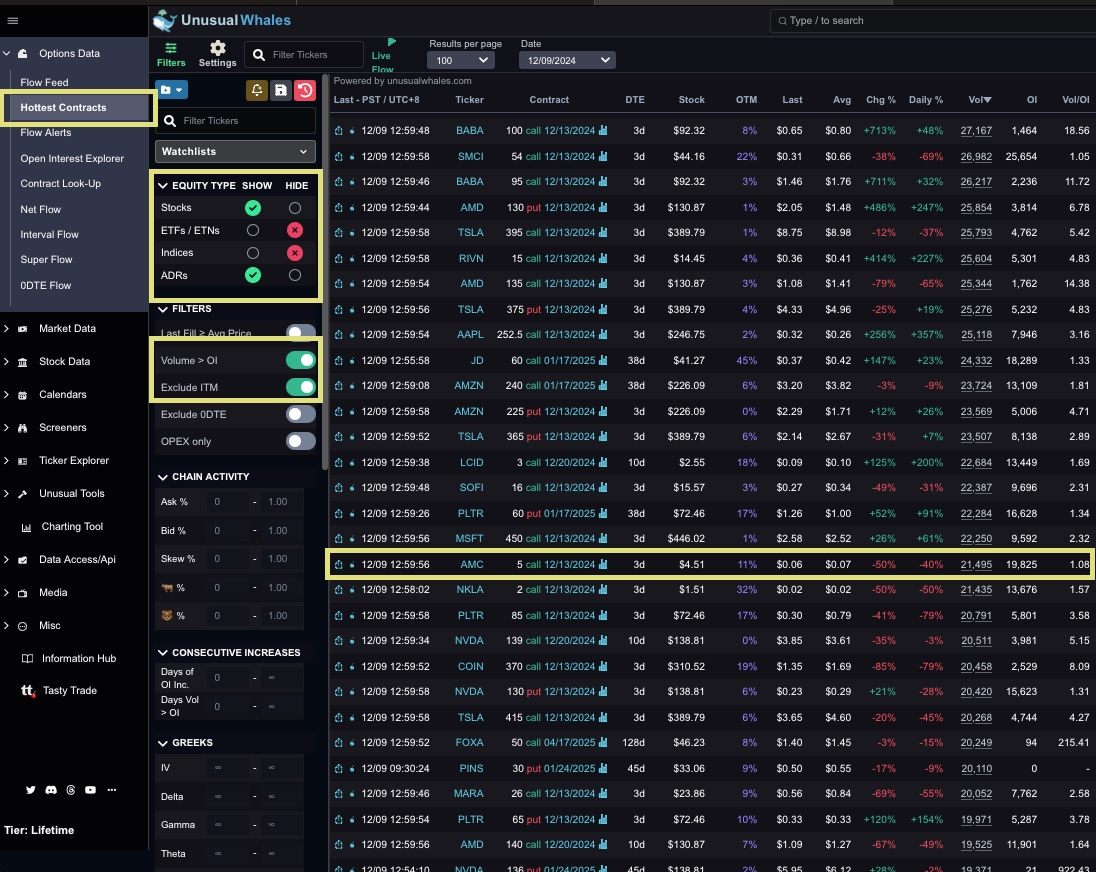Open chart icon for TSLA 395 call
This screenshot has height=872, width=1096.
click(603, 233)
